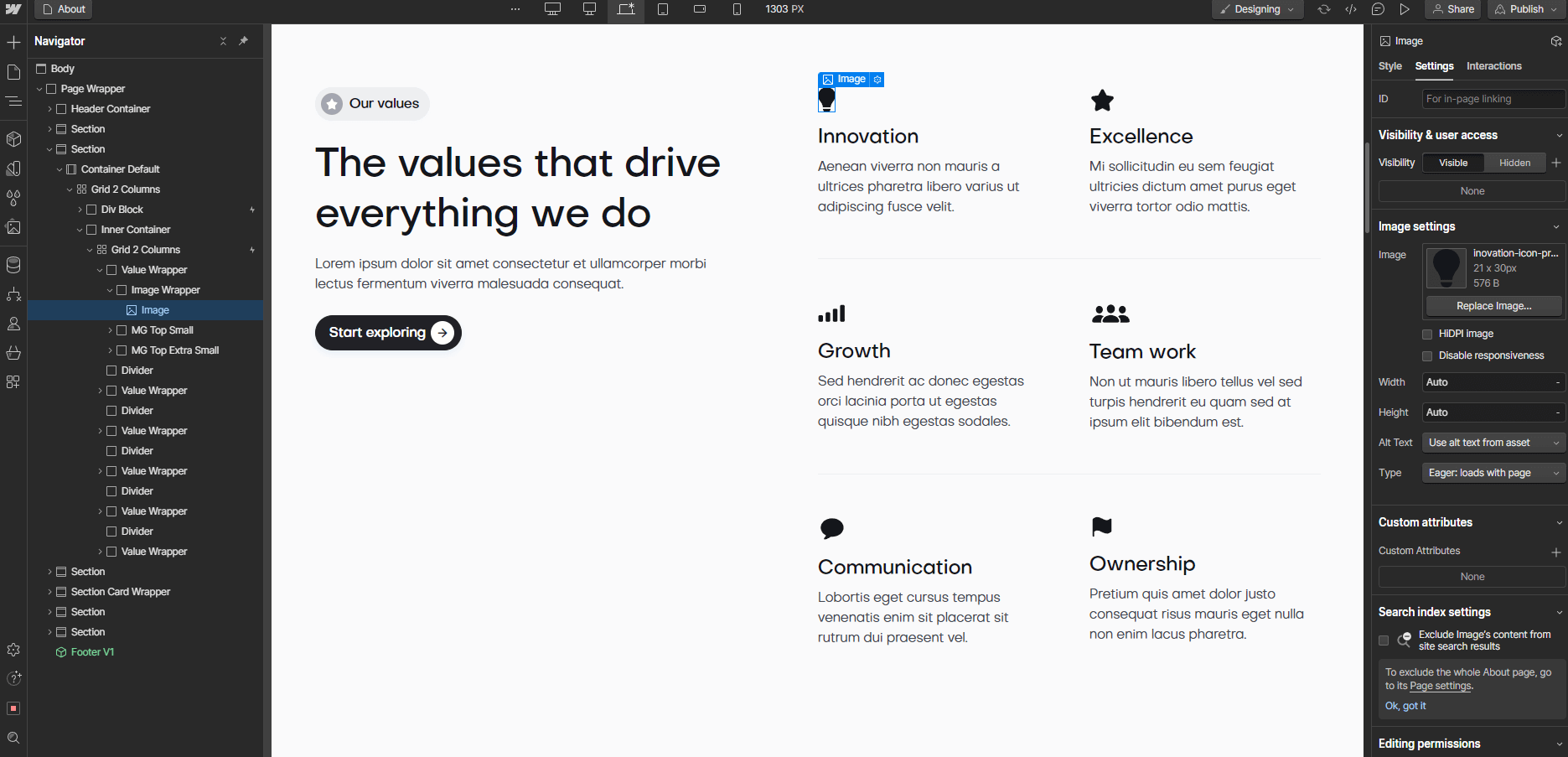Viewport: 1568px width, 757px height.
Task: Dismiss the tip with Ok, got it
Action: pos(1405,705)
